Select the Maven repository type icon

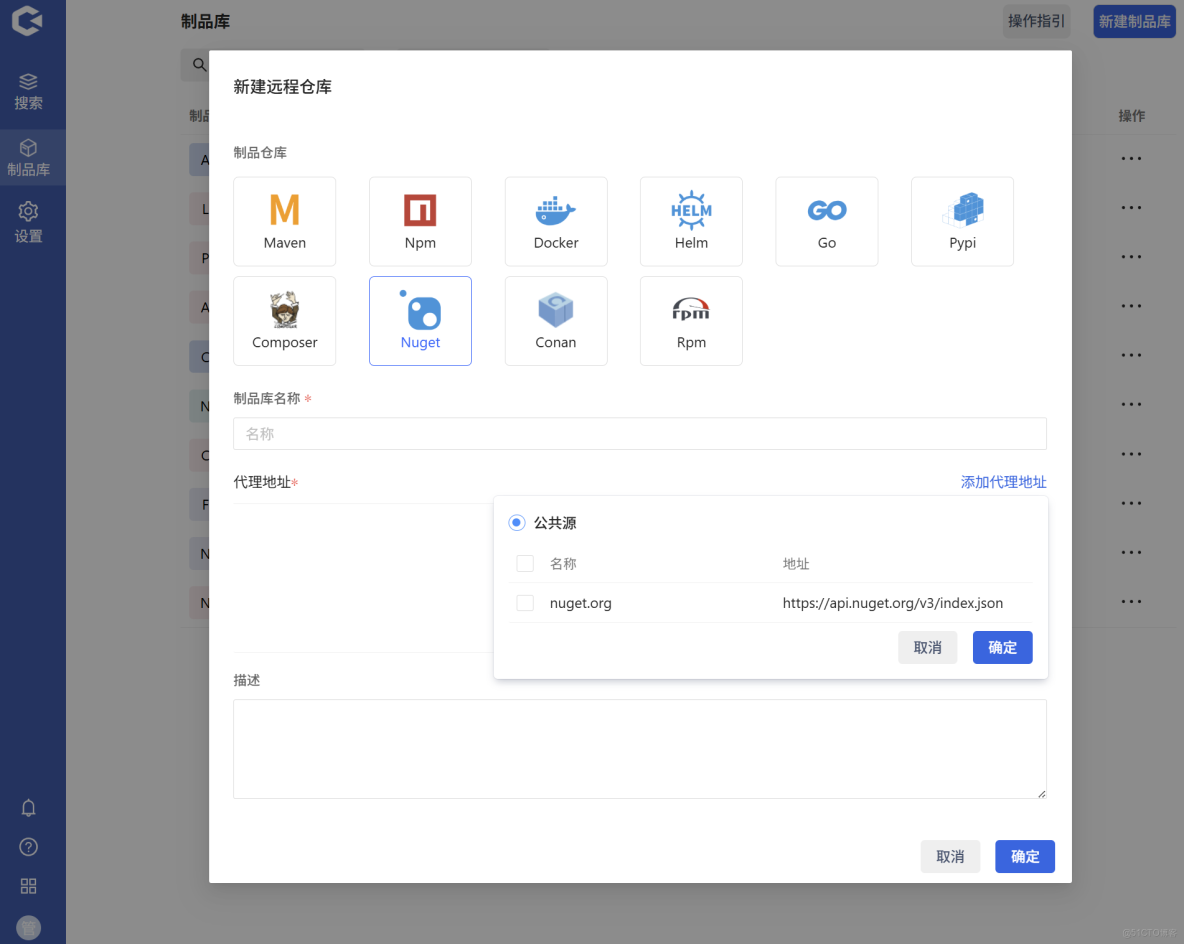[284, 221]
